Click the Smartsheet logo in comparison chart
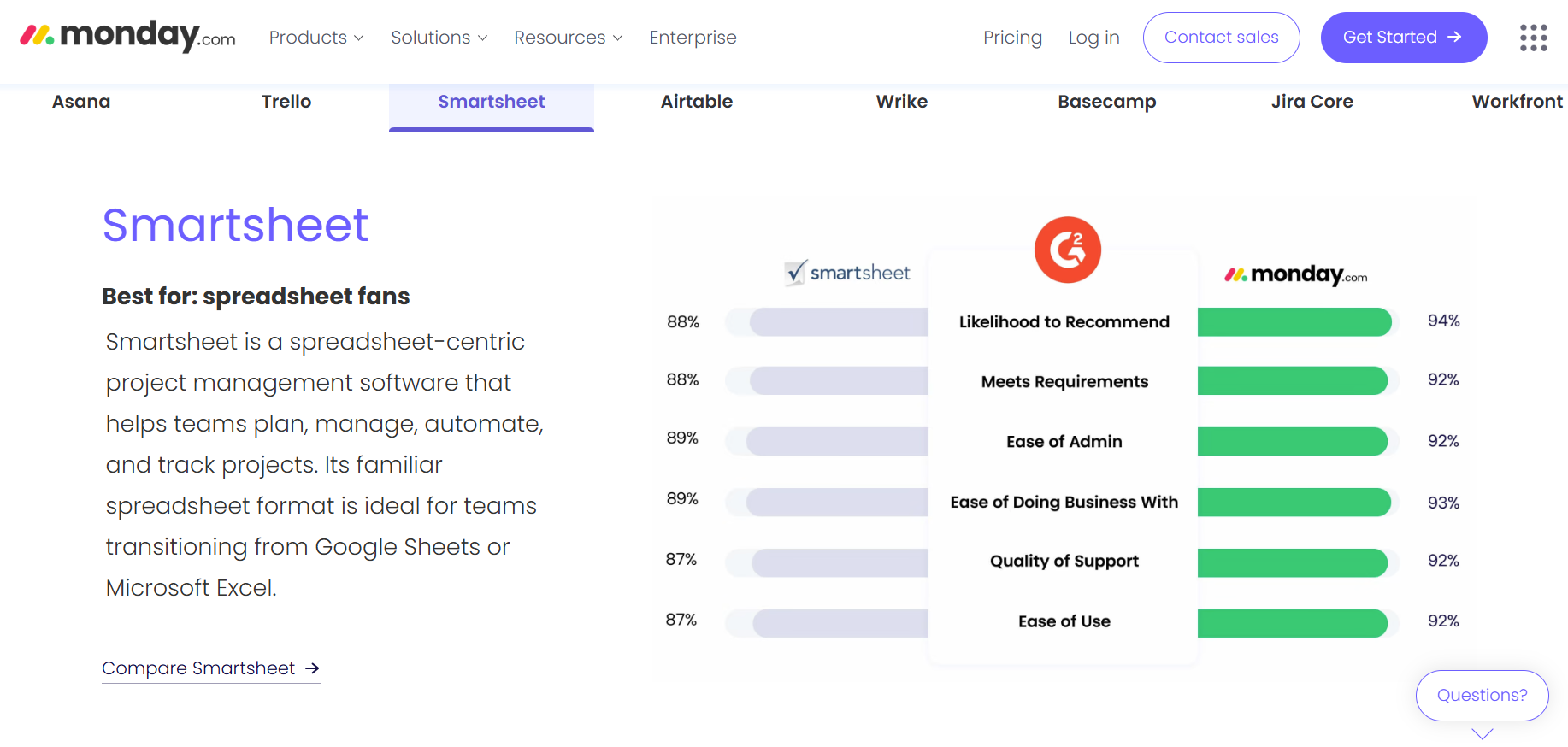Image resolution: width=1568 pixels, height=747 pixels. point(847,273)
